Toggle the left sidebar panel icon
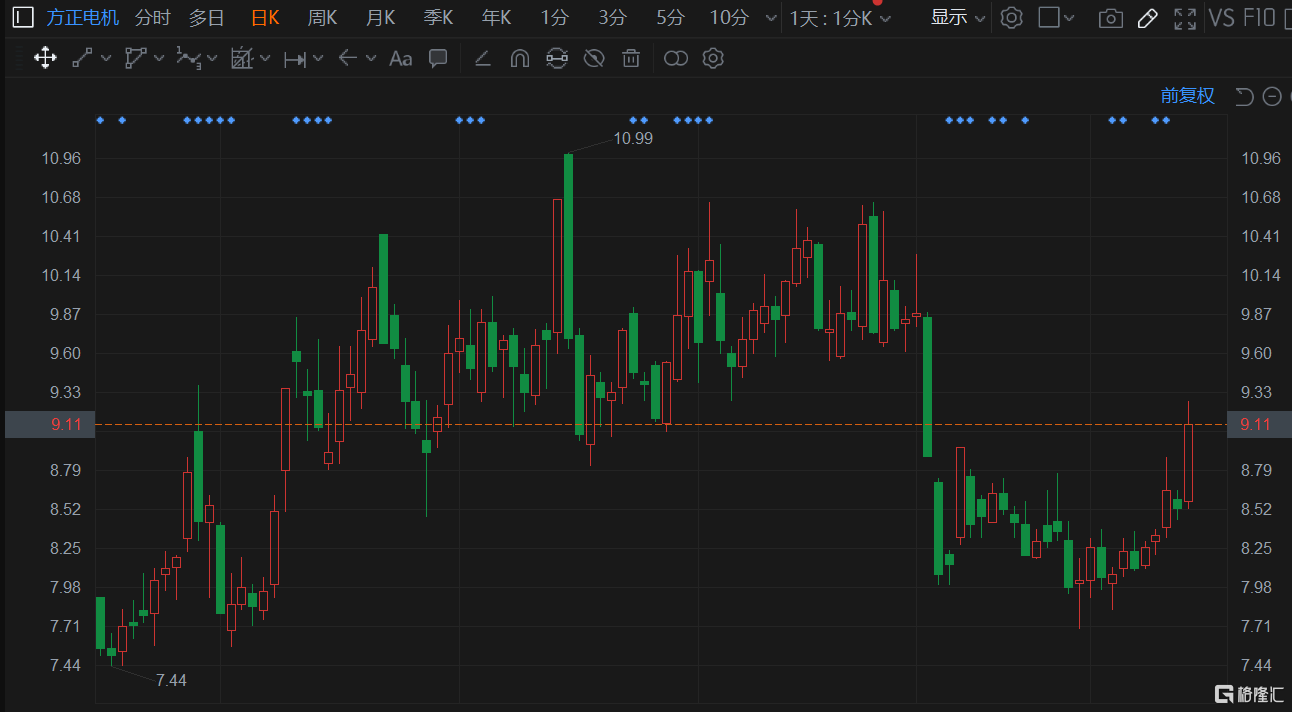1292x712 pixels. click(22, 17)
